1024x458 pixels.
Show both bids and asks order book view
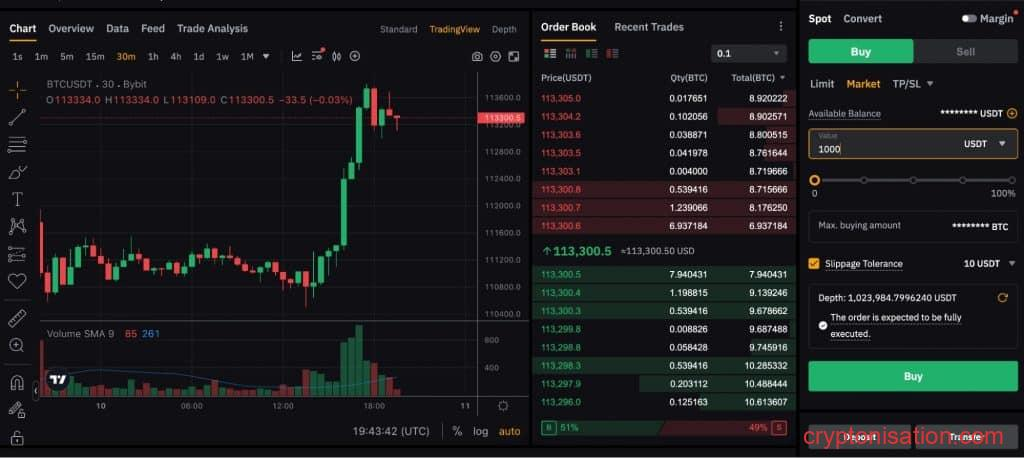tap(550, 54)
